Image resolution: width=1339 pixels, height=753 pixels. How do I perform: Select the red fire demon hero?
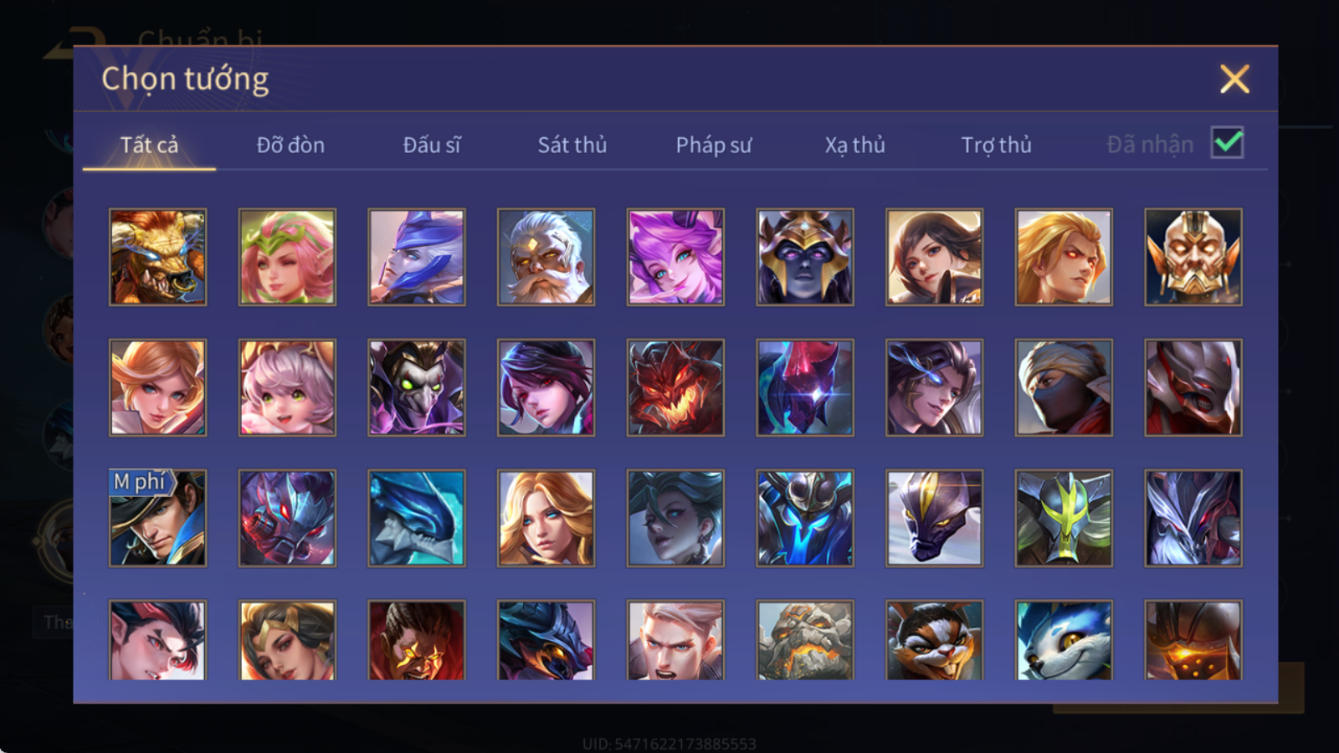click(675, 388)
